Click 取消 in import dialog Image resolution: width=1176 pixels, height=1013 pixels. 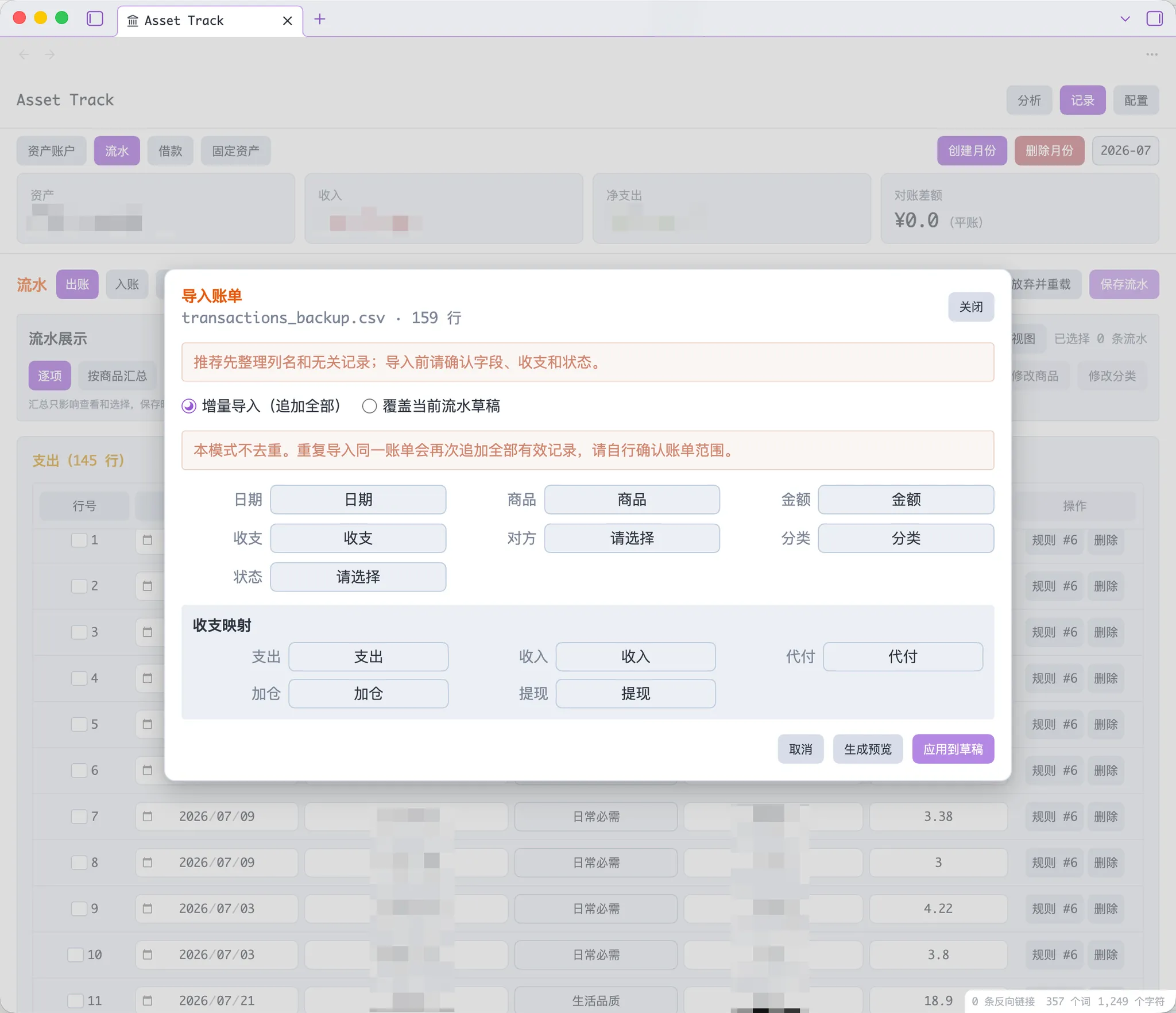pos(800,749)
